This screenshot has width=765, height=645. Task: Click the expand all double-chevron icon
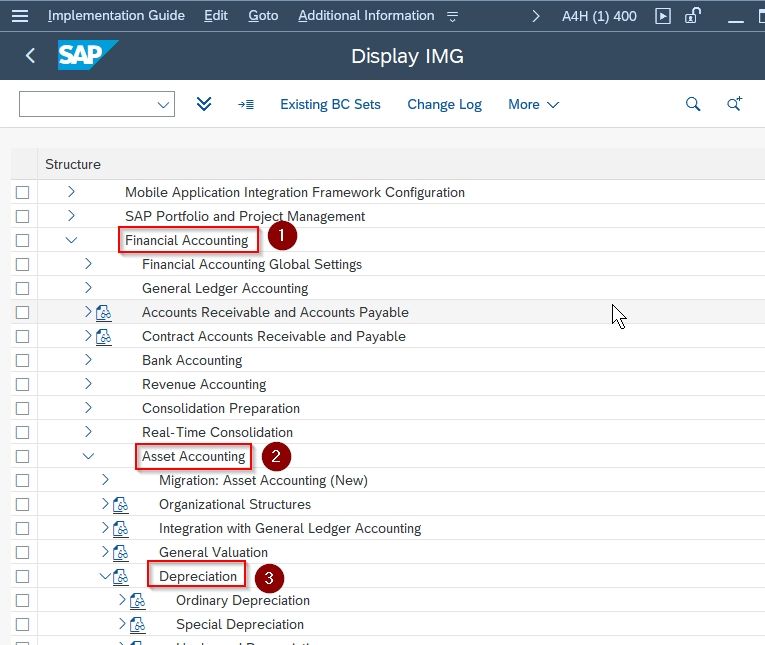(204, 104)
